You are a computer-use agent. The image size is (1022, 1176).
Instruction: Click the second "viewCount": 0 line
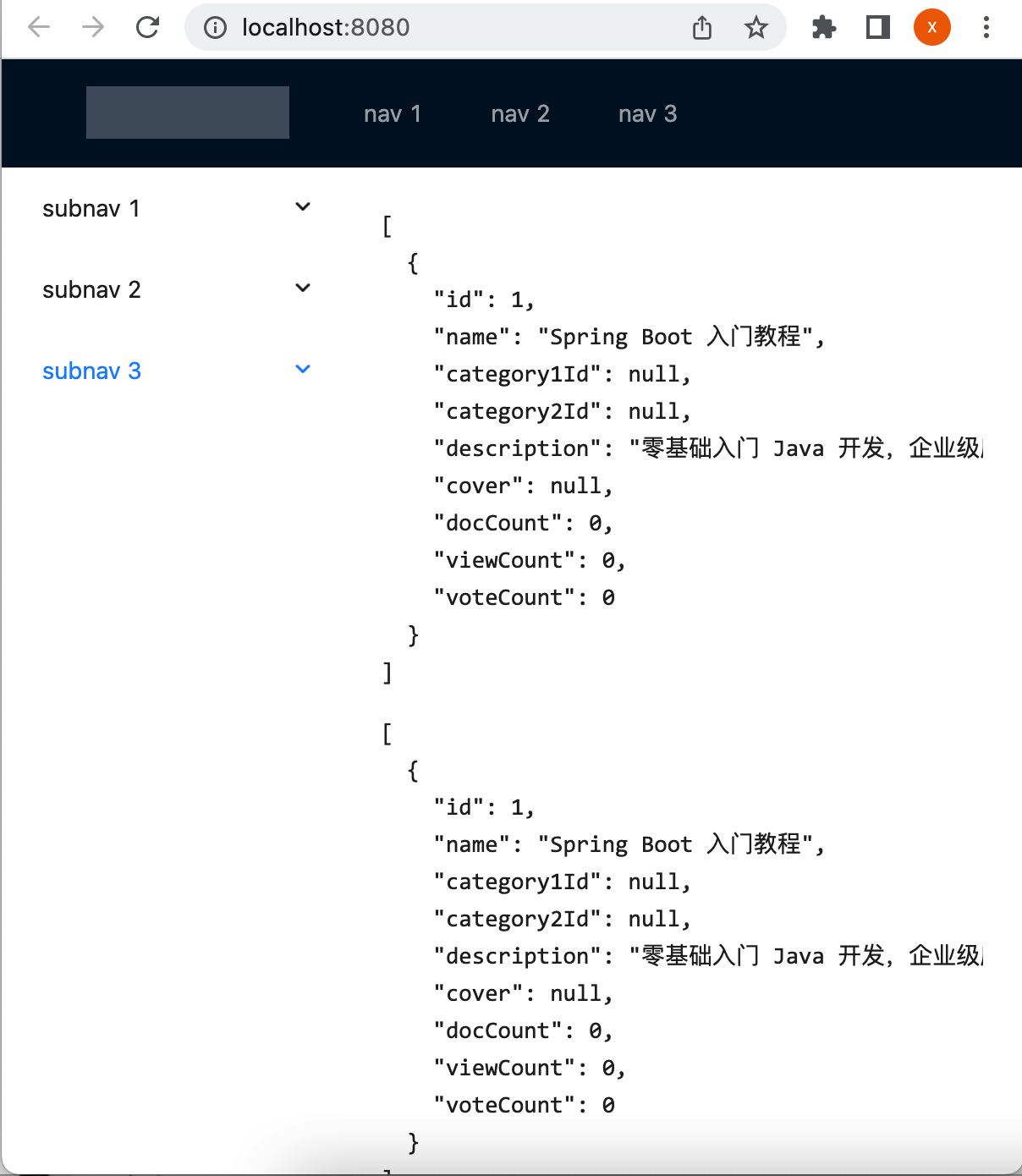point(530,1068)
